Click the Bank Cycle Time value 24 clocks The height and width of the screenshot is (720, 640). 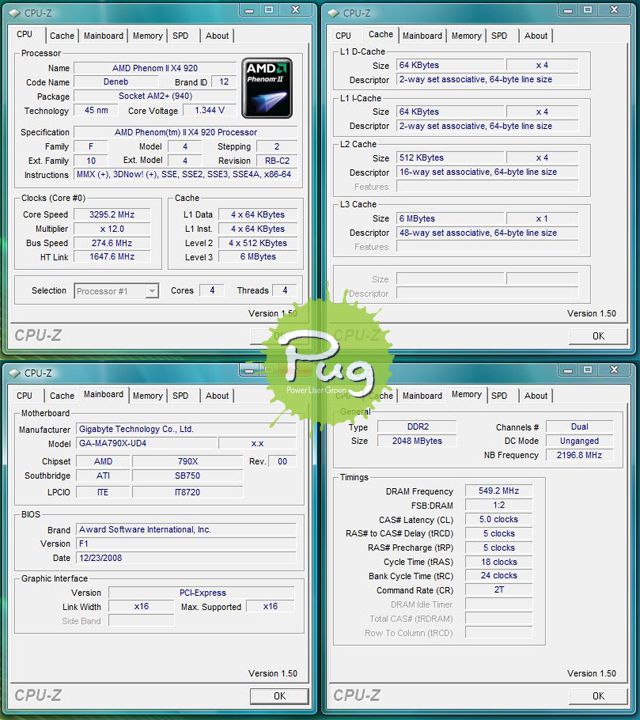click(499, 575)
